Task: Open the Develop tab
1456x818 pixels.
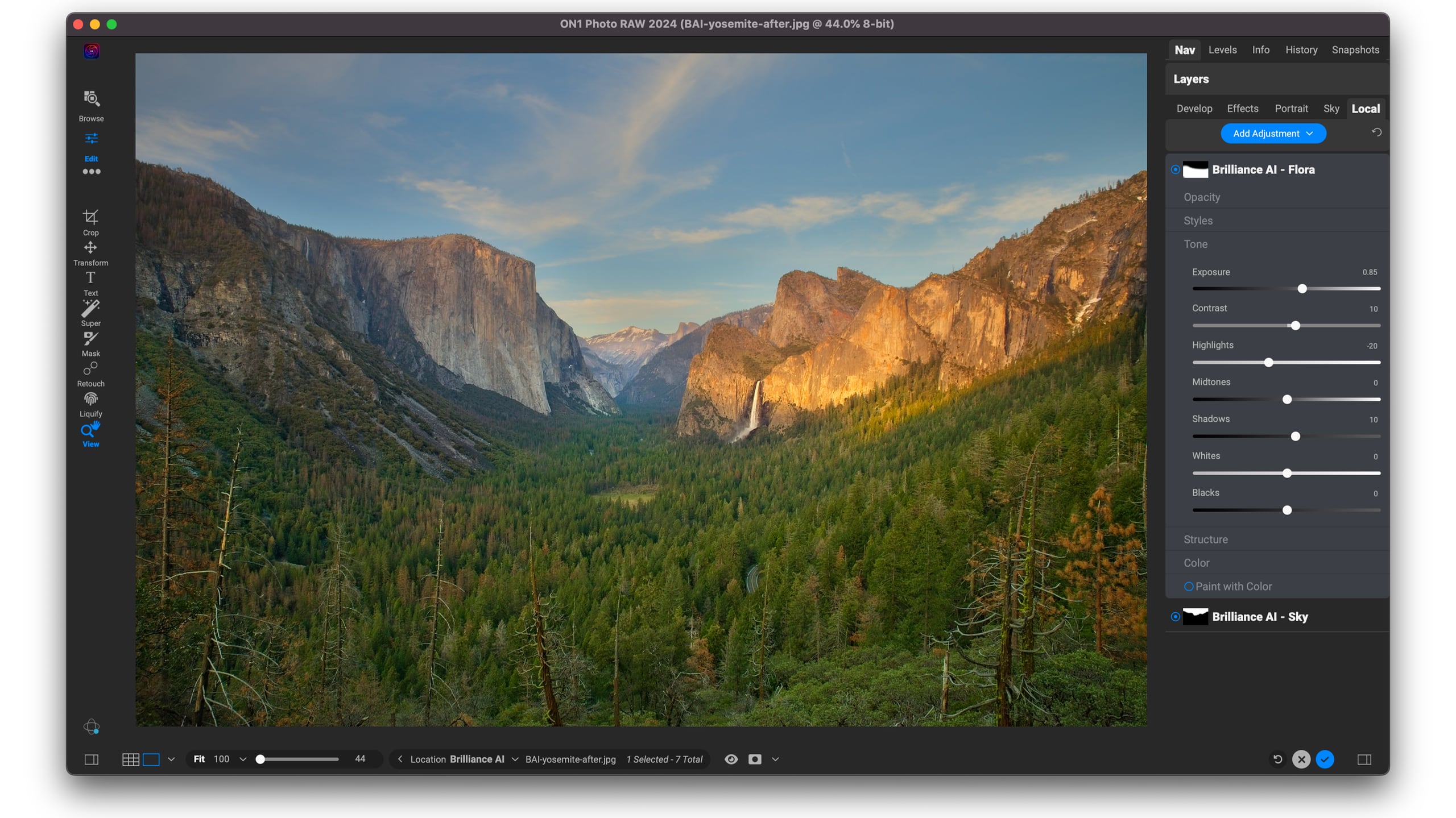Action: click(x=1194, y=109)
